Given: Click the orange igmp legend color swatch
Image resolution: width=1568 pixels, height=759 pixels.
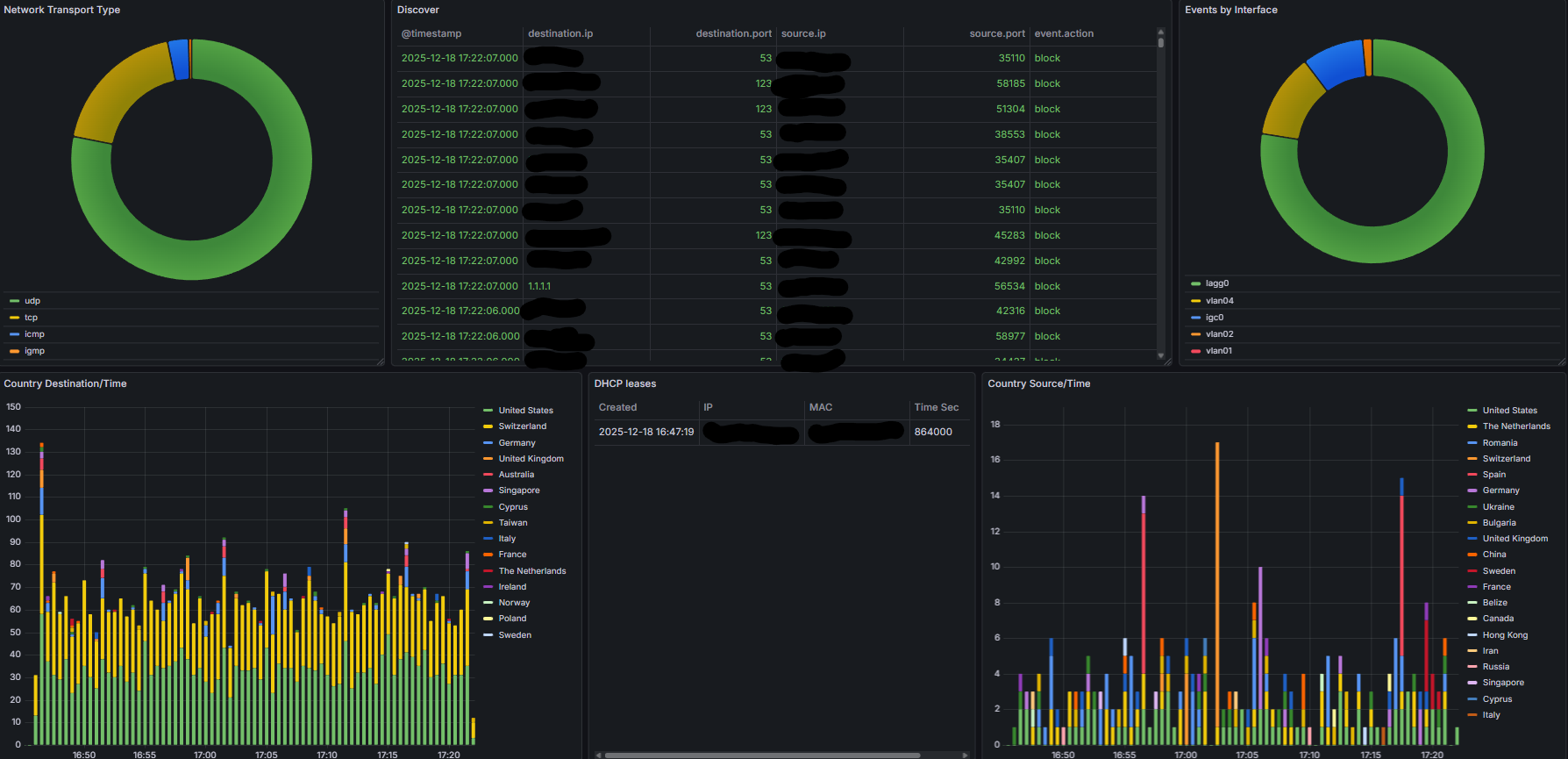Looking at the screenshot, I should tap(14, 351).
